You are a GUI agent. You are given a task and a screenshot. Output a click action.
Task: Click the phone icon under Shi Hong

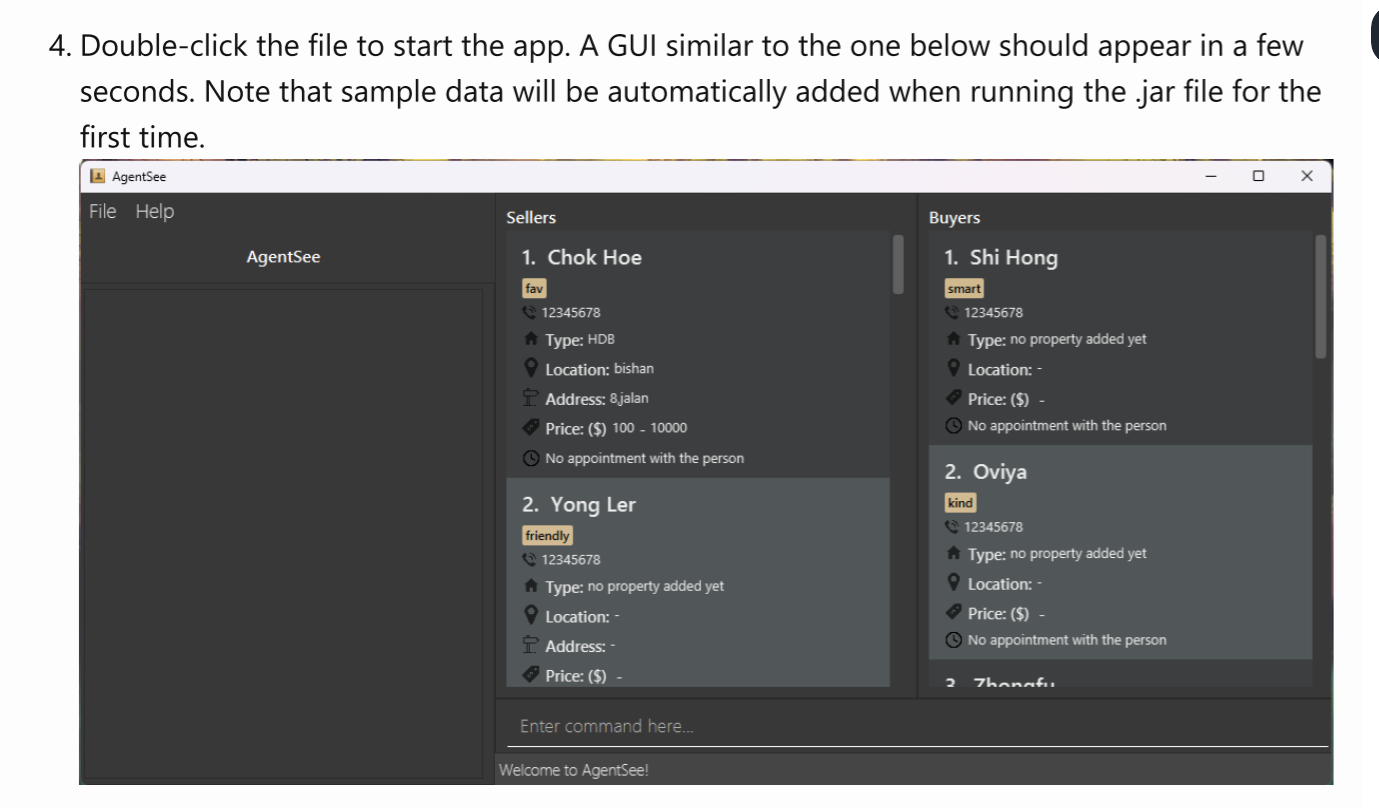952,313
